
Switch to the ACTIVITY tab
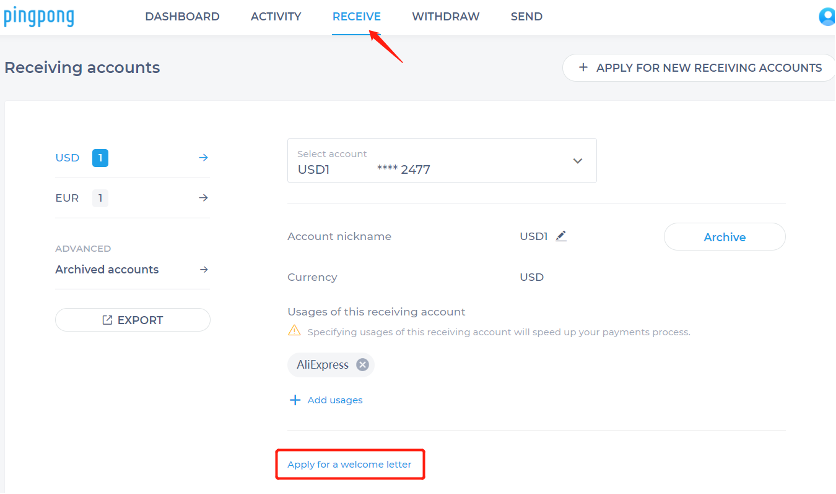[x=276, y=17]
